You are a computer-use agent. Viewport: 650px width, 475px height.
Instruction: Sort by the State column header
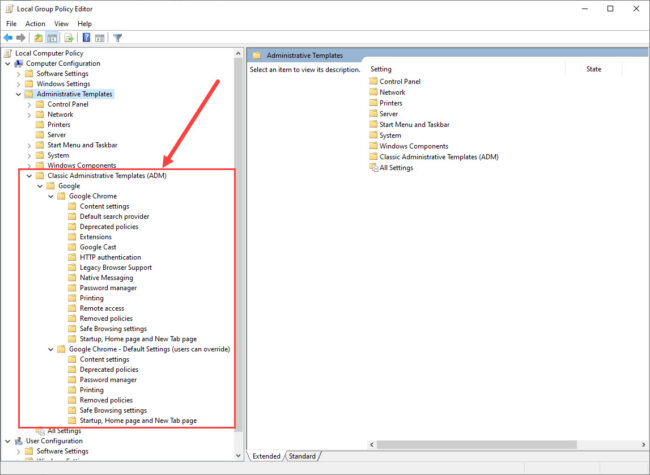click(x=594, y=69)
